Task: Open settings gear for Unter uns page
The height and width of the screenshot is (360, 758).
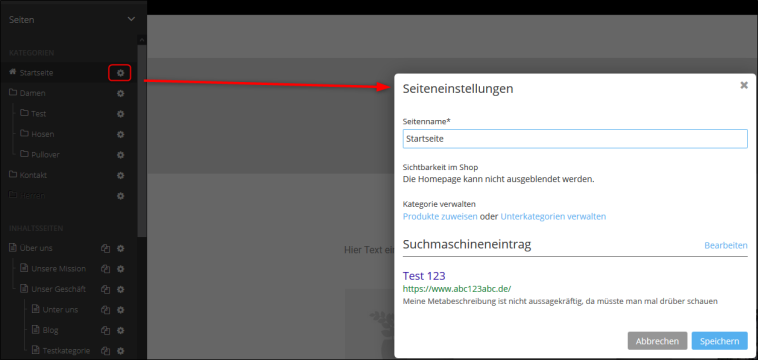Action: 120,310
